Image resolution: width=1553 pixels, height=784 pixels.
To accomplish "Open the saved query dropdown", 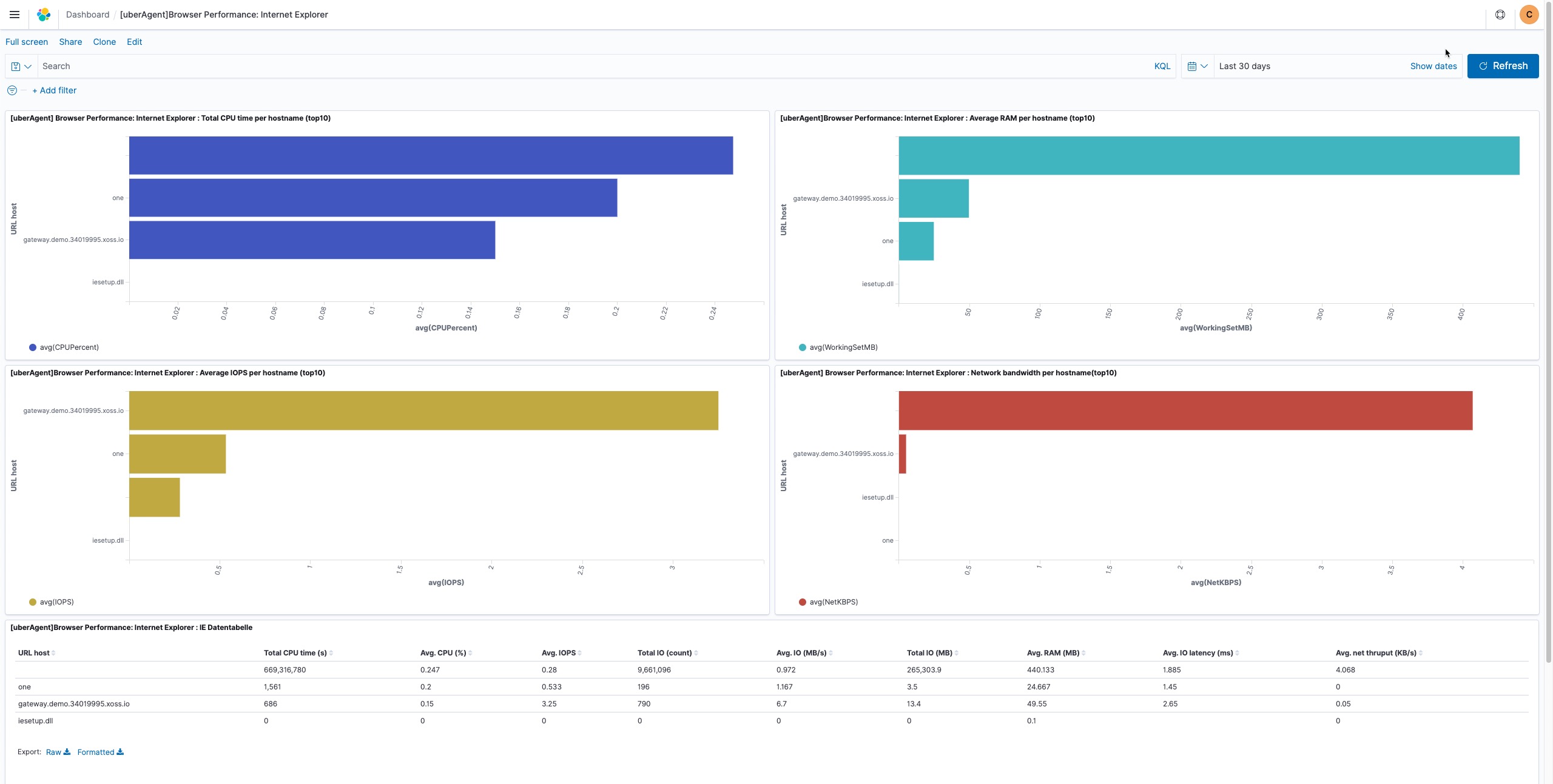I will click(21, 66).
